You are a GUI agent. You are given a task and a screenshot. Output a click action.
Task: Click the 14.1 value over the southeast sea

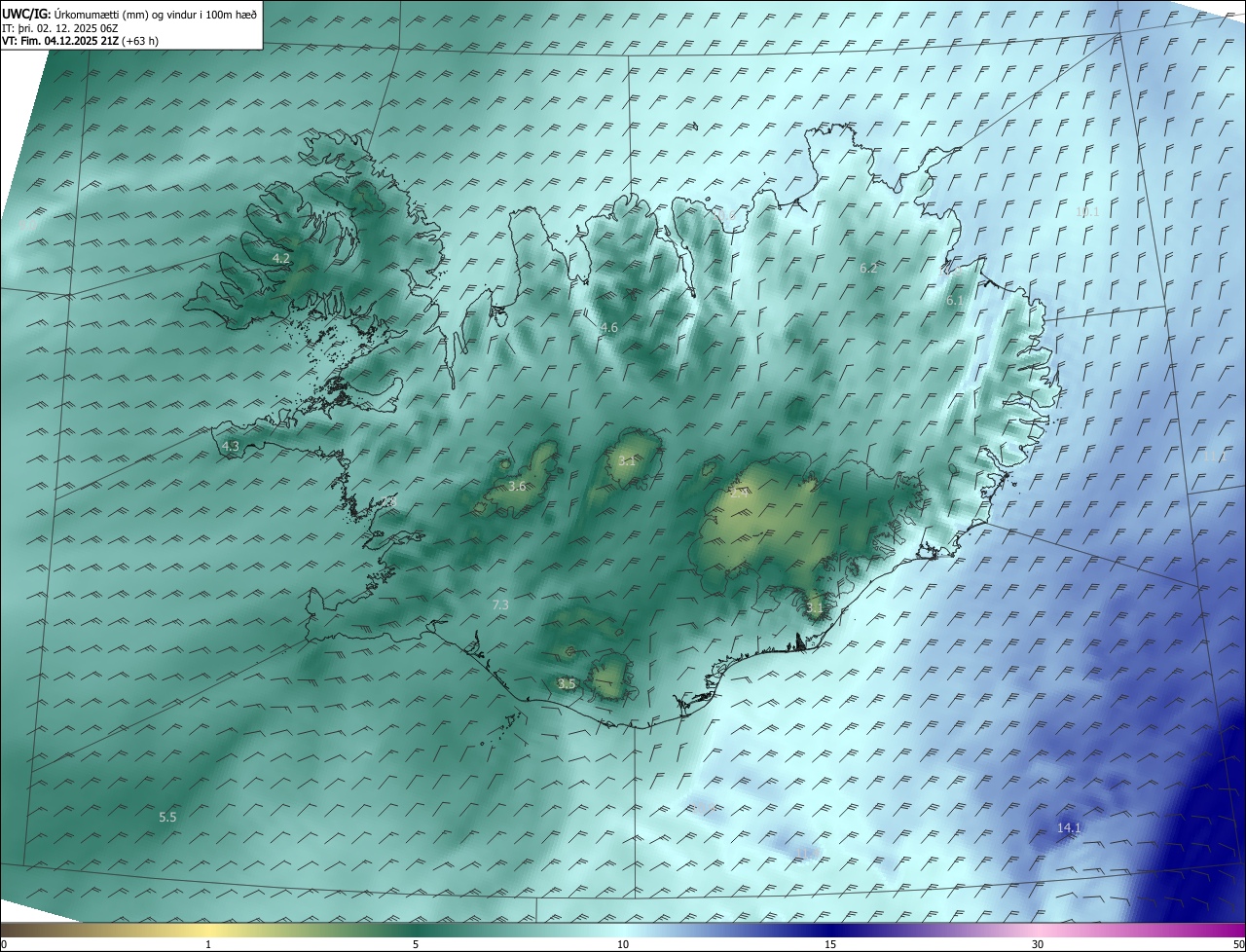[1069, 828]
